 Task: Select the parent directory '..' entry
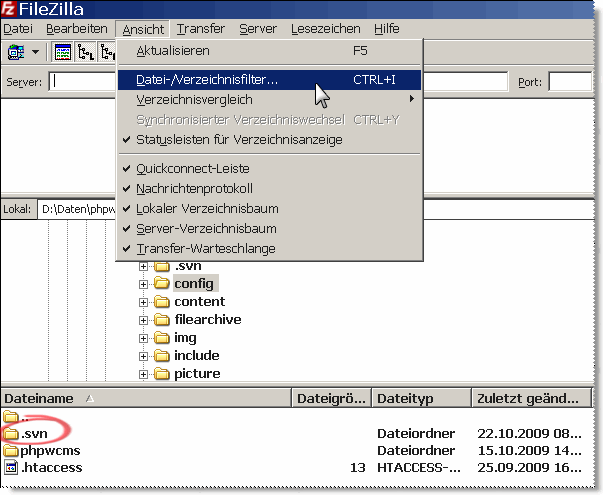pyautogui.click(x=16, y=417)
